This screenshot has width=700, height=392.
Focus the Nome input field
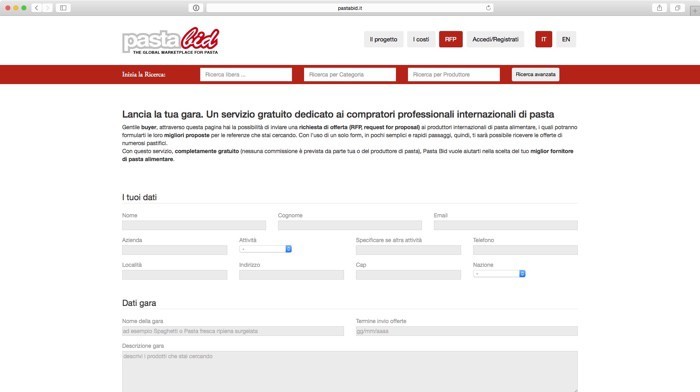[194, 225]
